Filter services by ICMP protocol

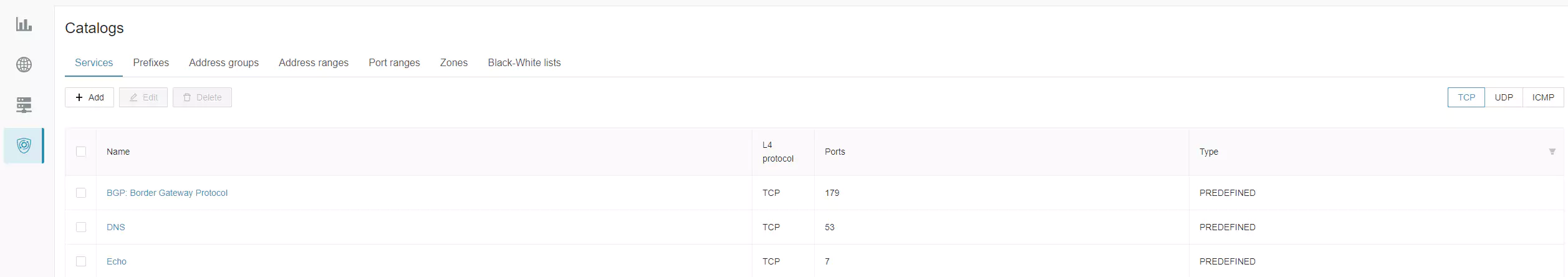(1542, 97)
